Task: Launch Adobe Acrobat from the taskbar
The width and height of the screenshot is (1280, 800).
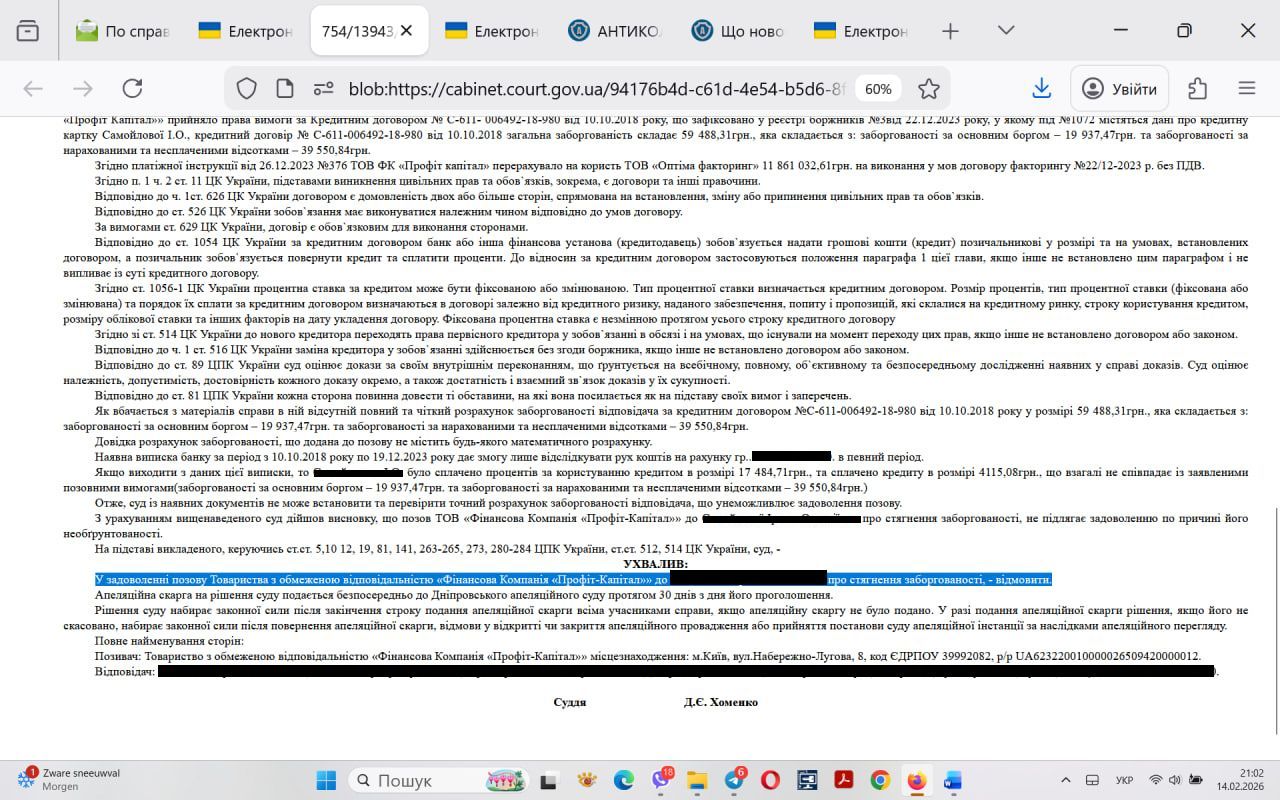Action: click(844, 781)
